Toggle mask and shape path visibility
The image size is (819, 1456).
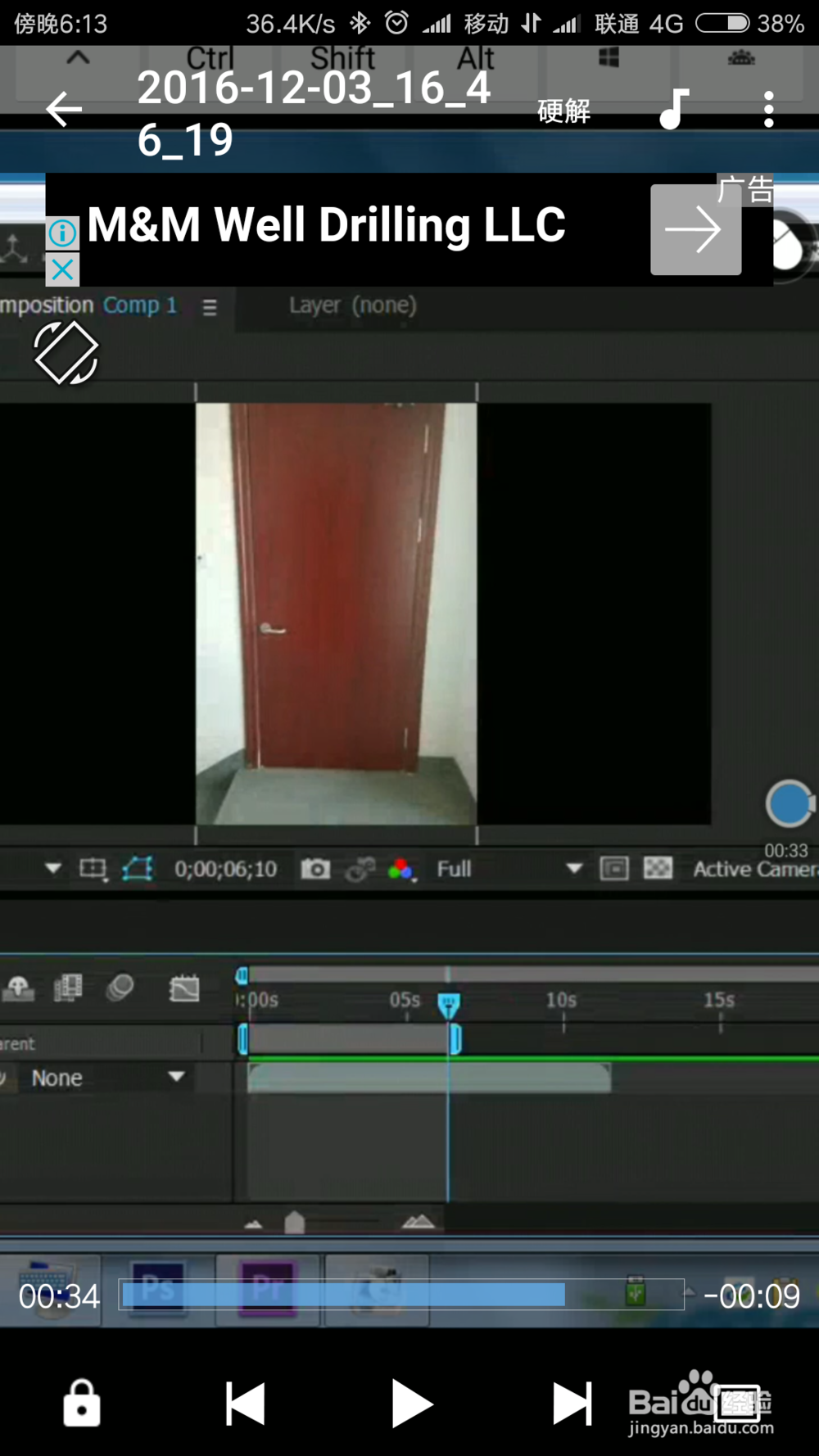(138, 869)
